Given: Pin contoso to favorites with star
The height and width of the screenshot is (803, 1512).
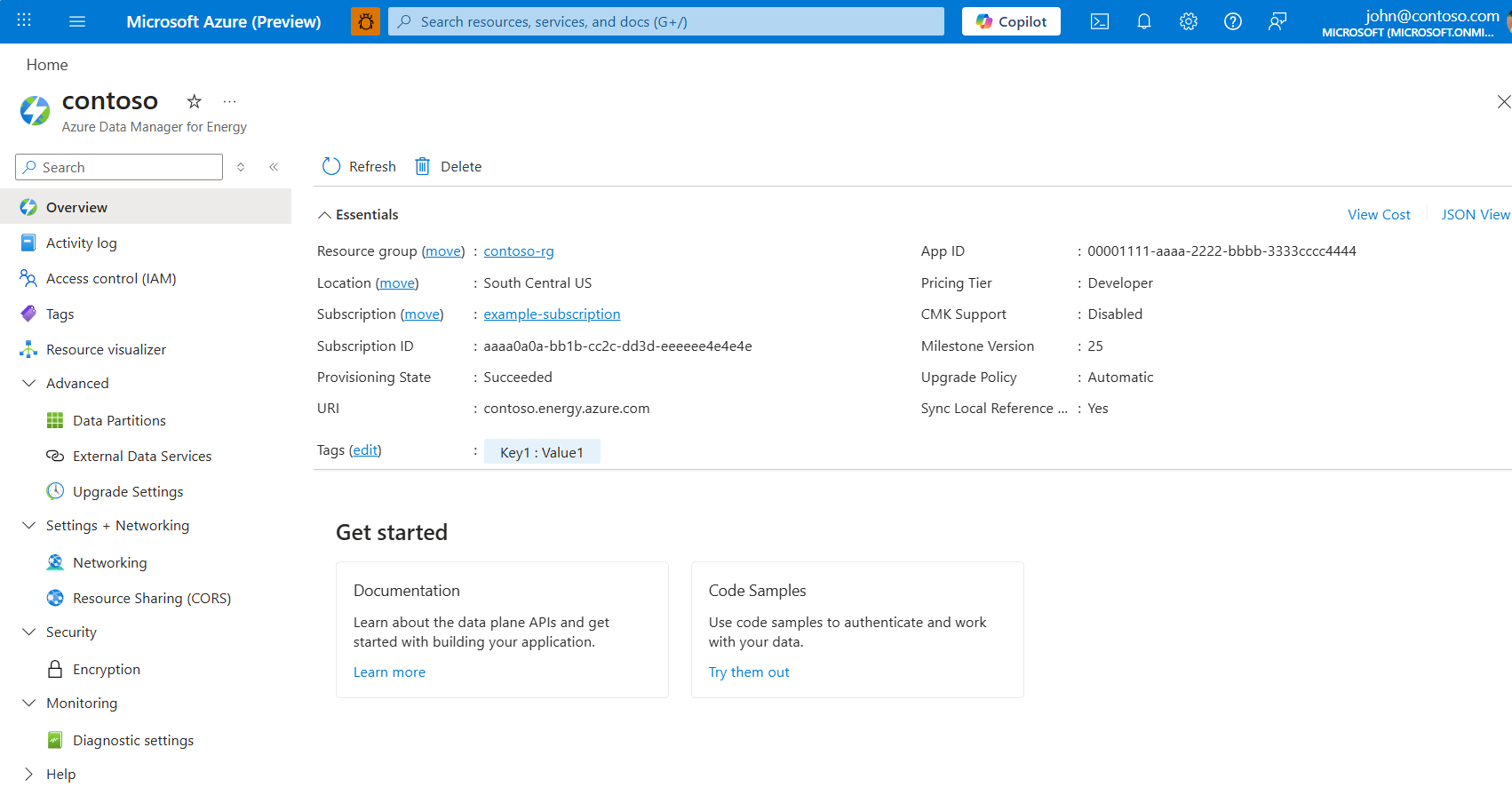Looking at the screenshot, I should click(195, 101).
